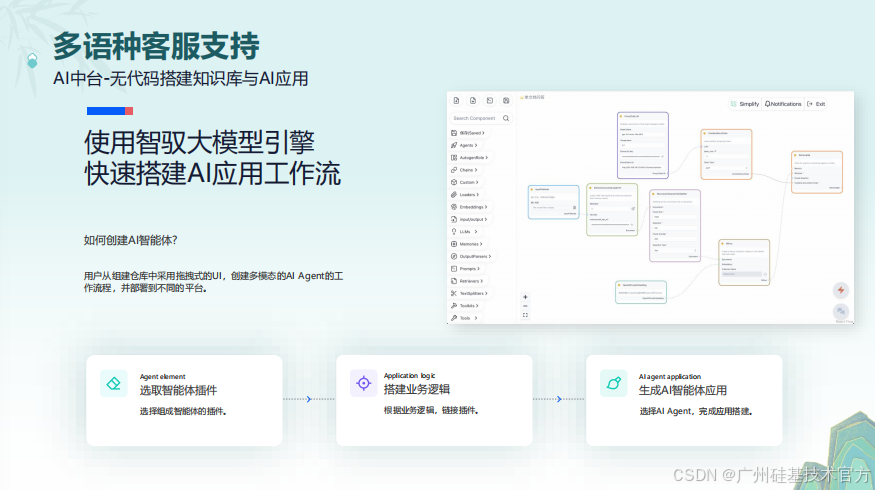This screenshot has width=875, height=490.
Task: Click the green Agent element card icon
Action: pos(113,383)
